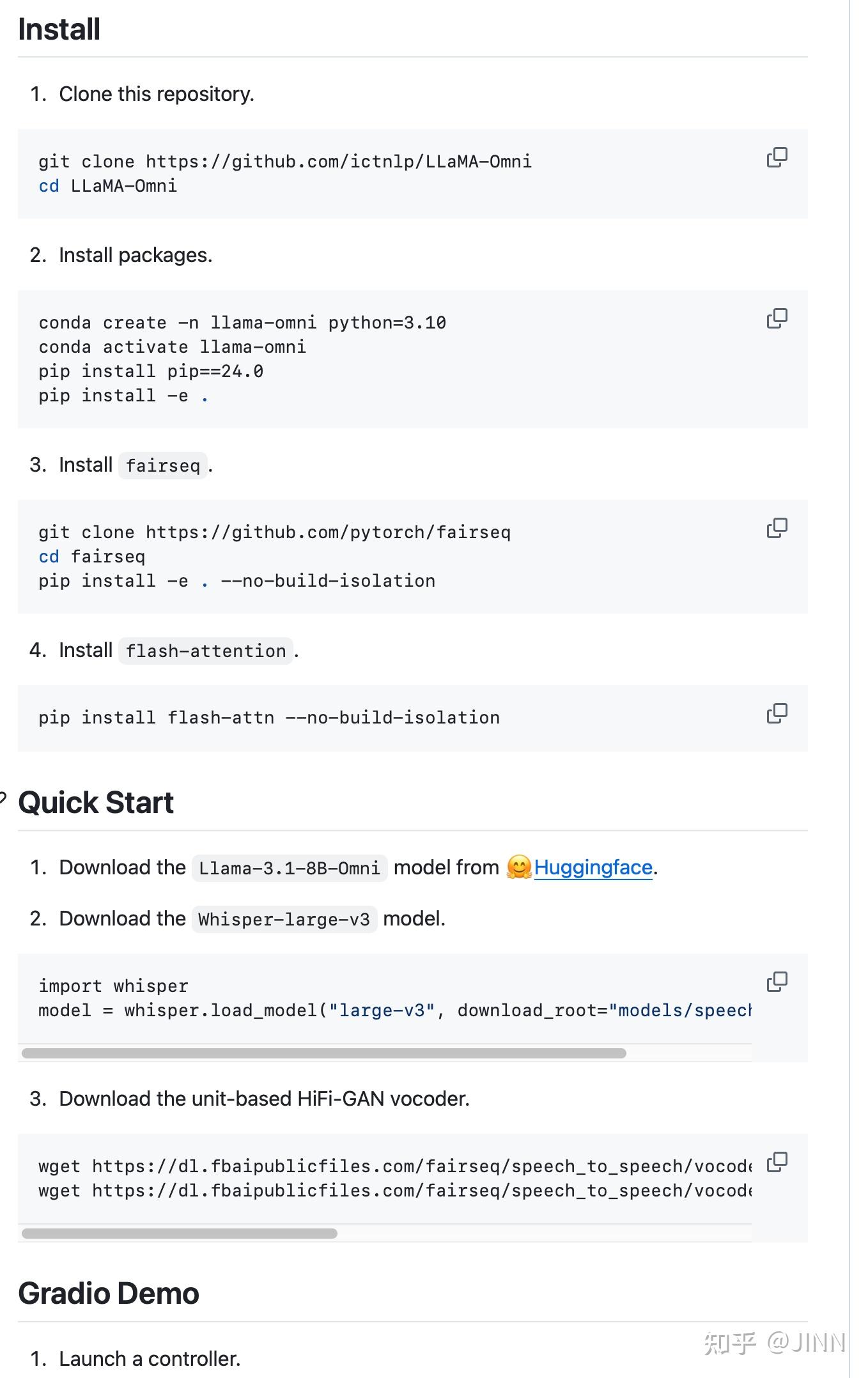Click the Install section heading
Screen dimensions: 868x1378
pyautogui.click(x=59, y=29)
